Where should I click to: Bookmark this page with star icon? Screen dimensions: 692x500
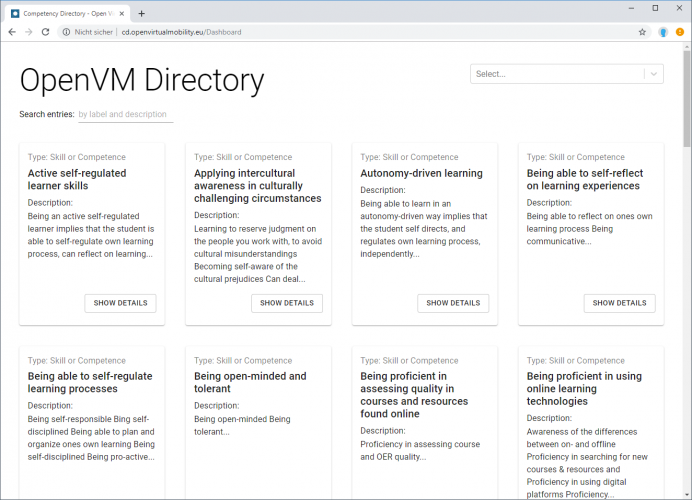(642, 32)
